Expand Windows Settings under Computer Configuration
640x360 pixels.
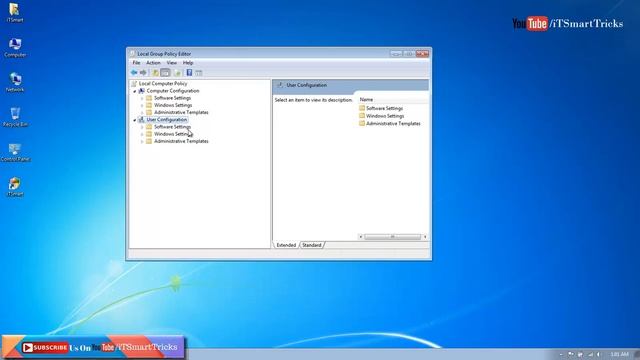(x=142, y=106)
